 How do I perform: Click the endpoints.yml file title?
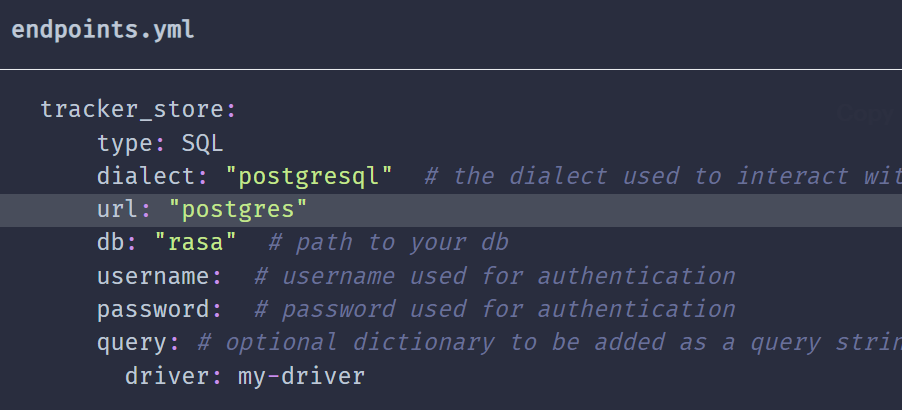(103, 30)
